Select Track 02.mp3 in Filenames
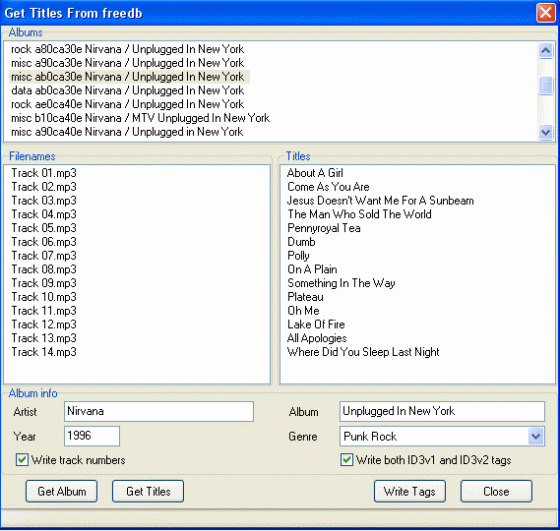 click(44, 187)
